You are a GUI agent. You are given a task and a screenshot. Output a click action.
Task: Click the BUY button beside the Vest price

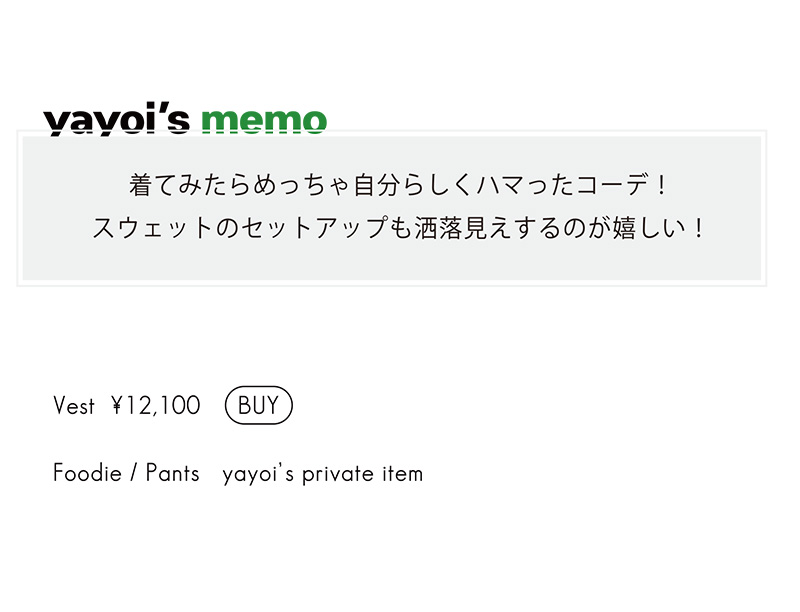[x=259, y=405]
